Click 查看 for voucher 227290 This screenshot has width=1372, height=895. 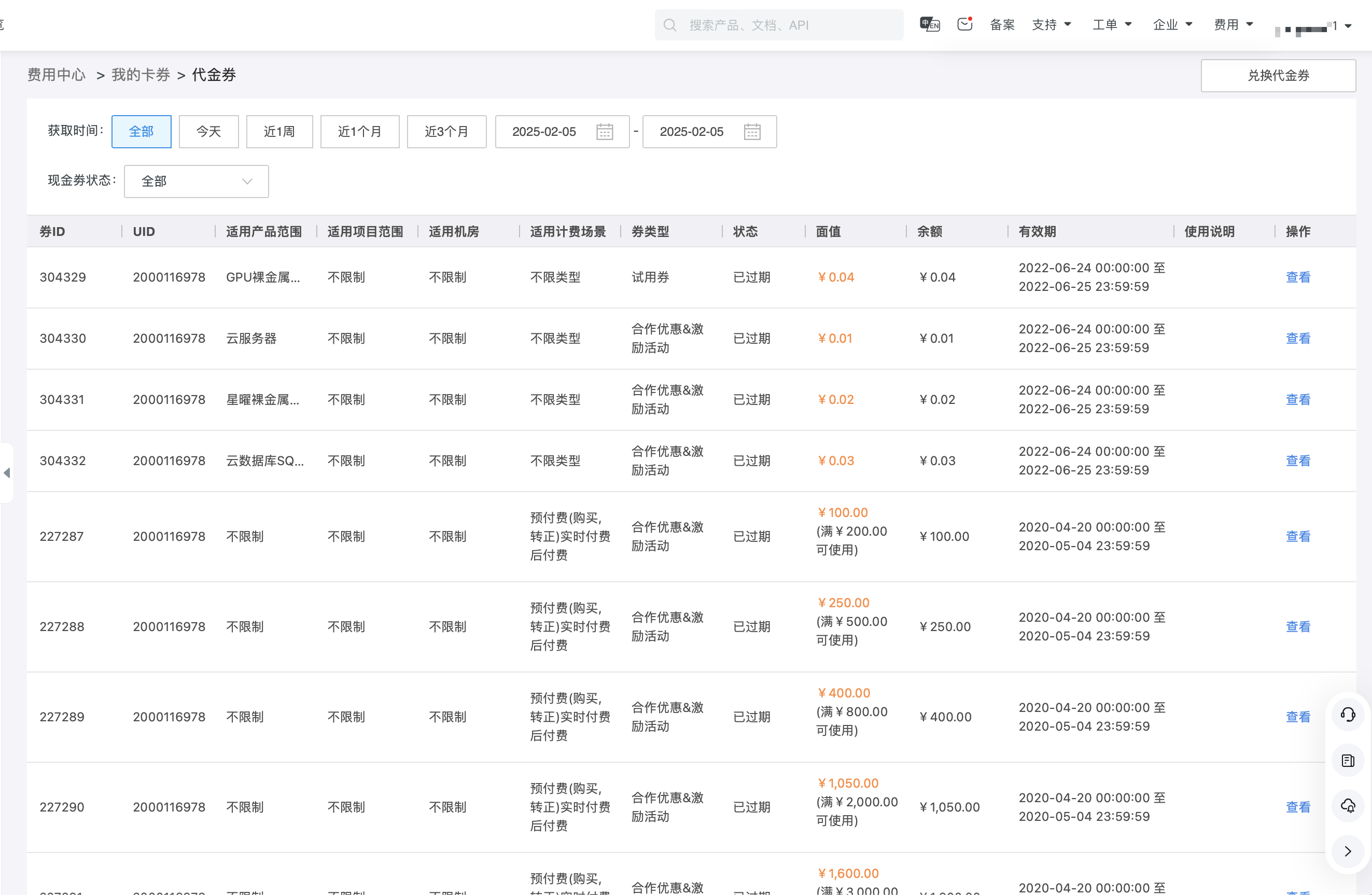tap(1298, 807)
